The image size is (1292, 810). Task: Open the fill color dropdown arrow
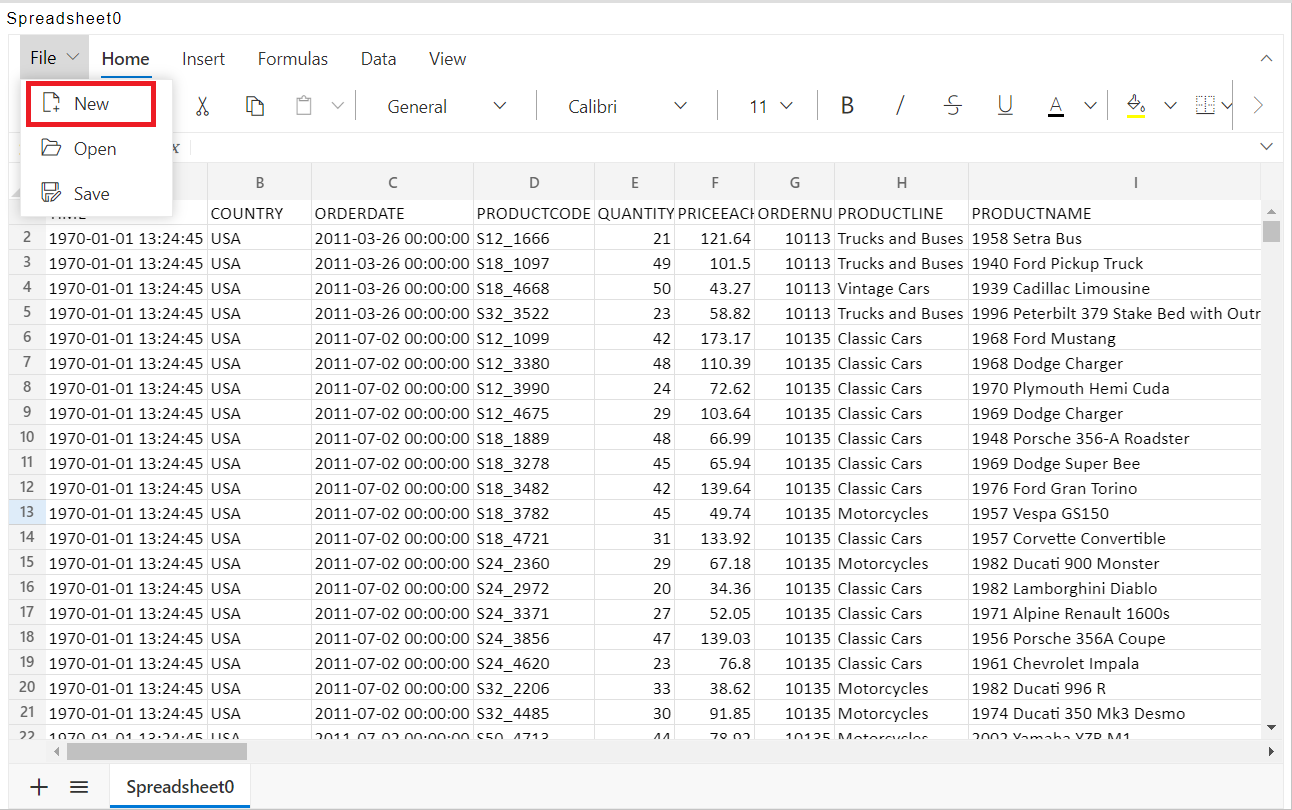pos(1170,106)
